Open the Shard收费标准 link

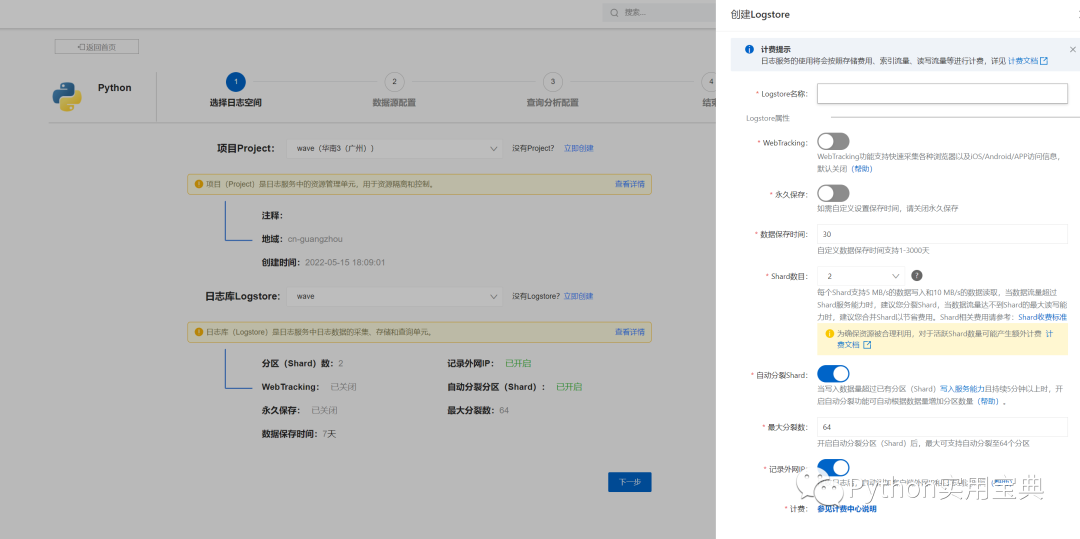(x=1043, y=317)
